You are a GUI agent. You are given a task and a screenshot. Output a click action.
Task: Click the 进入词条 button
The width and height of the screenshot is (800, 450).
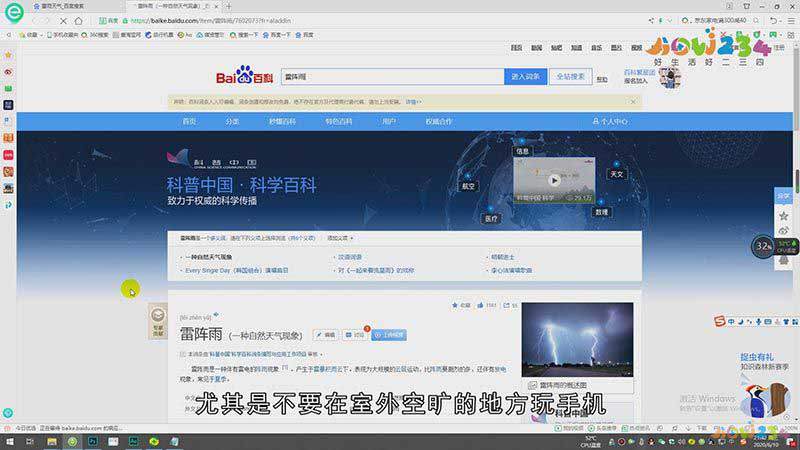click(526, 77)
